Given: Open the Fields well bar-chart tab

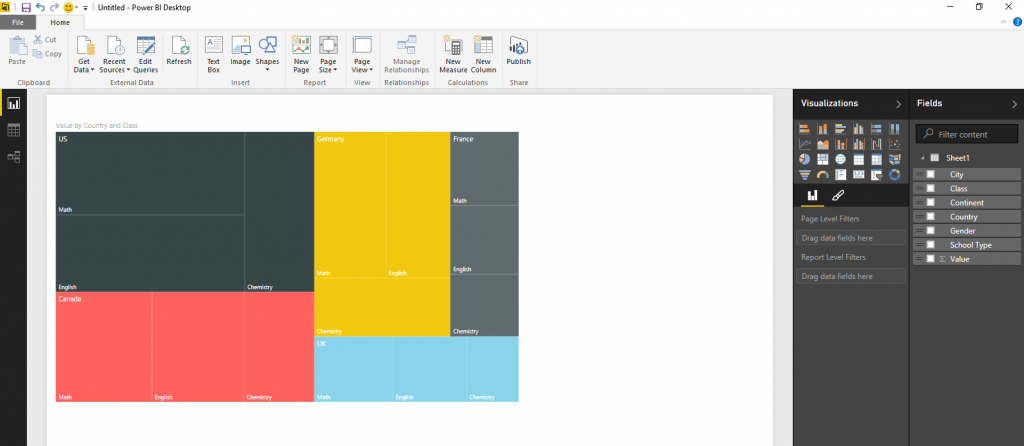Looking at the screenshot, I should (812, 195).
